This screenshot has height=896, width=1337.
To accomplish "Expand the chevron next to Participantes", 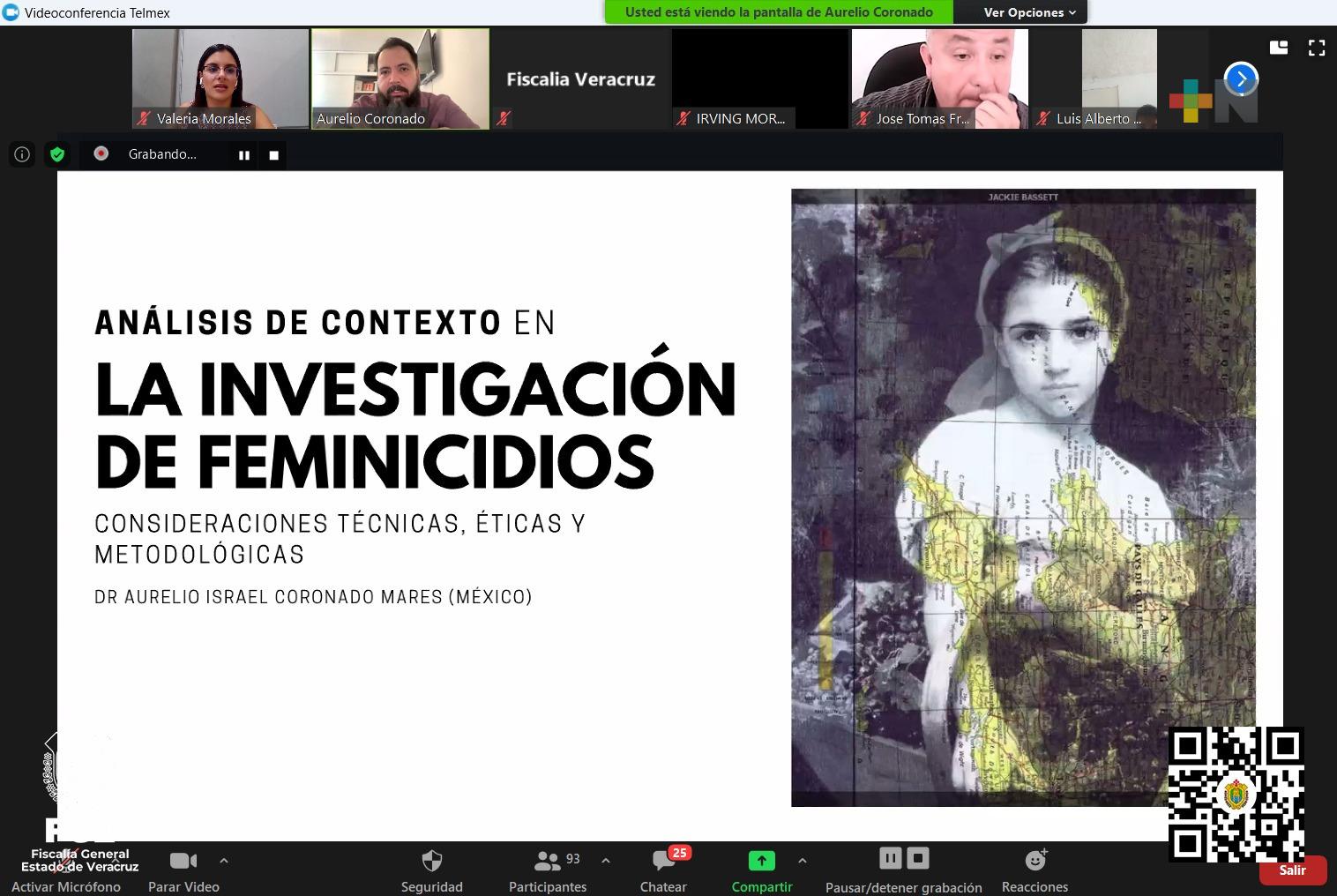I will pos(604,861).
